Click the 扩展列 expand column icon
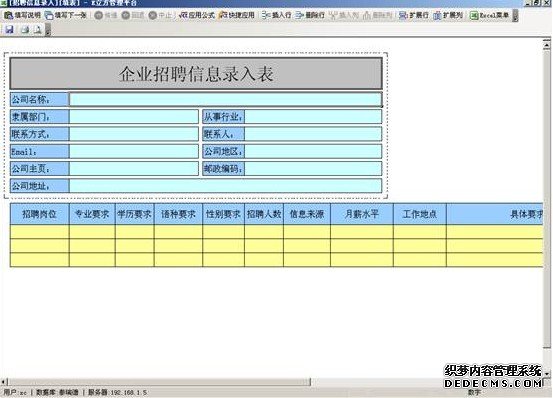Image resolution: width=553 pixels, height=398 pixels. coord(448,16)
